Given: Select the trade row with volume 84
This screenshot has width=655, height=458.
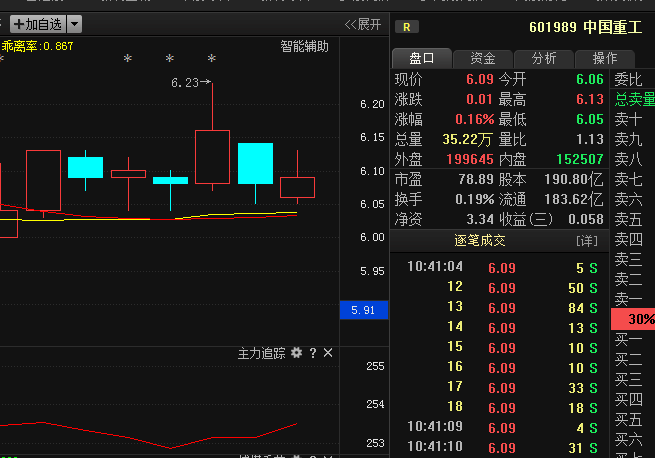Looking at the screenshot, I should click(499, 308).
